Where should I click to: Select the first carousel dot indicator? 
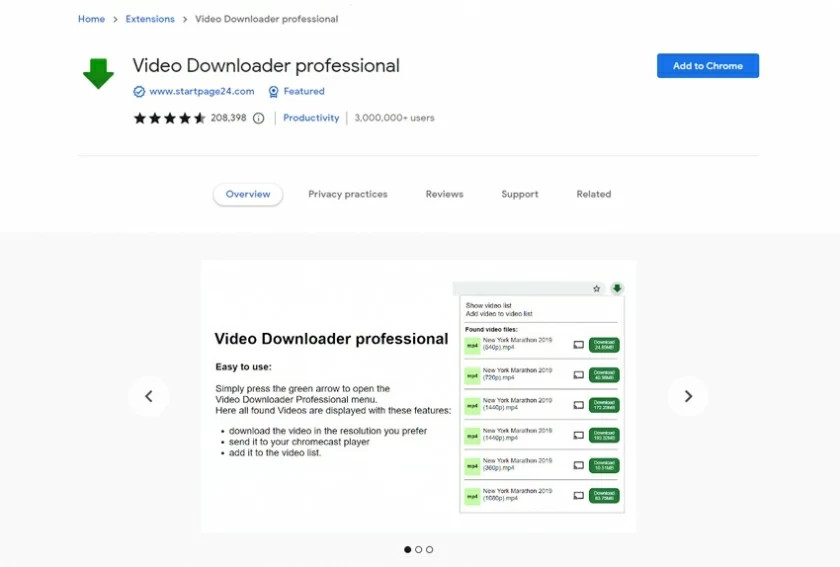(408, 549)
